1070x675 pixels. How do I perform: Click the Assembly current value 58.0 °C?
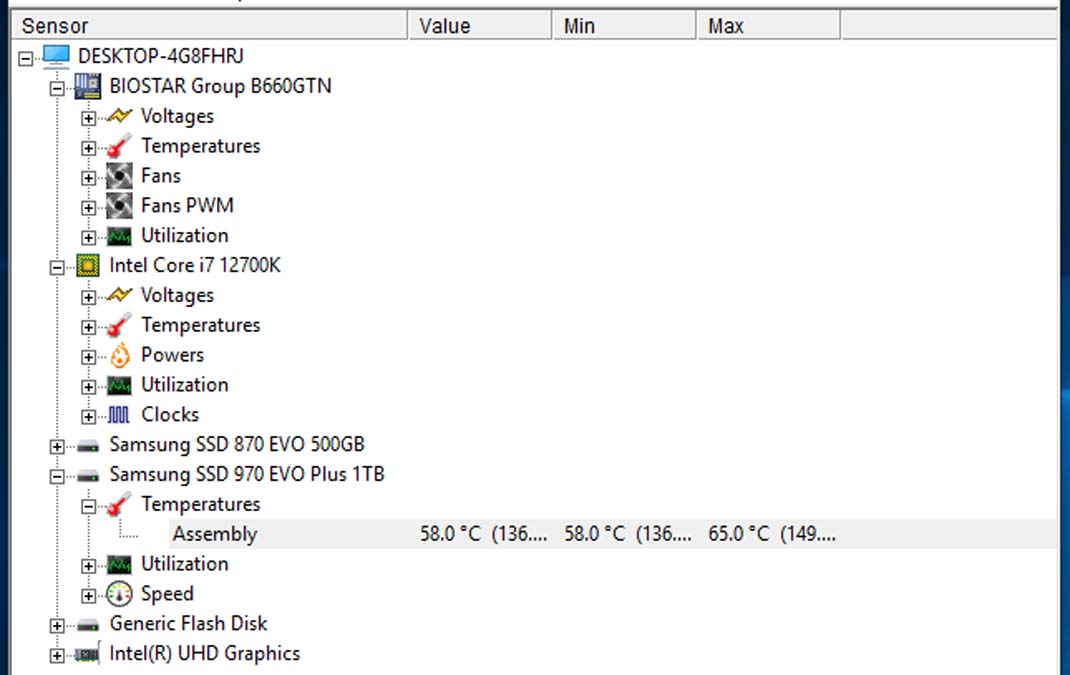click(483, 534)
